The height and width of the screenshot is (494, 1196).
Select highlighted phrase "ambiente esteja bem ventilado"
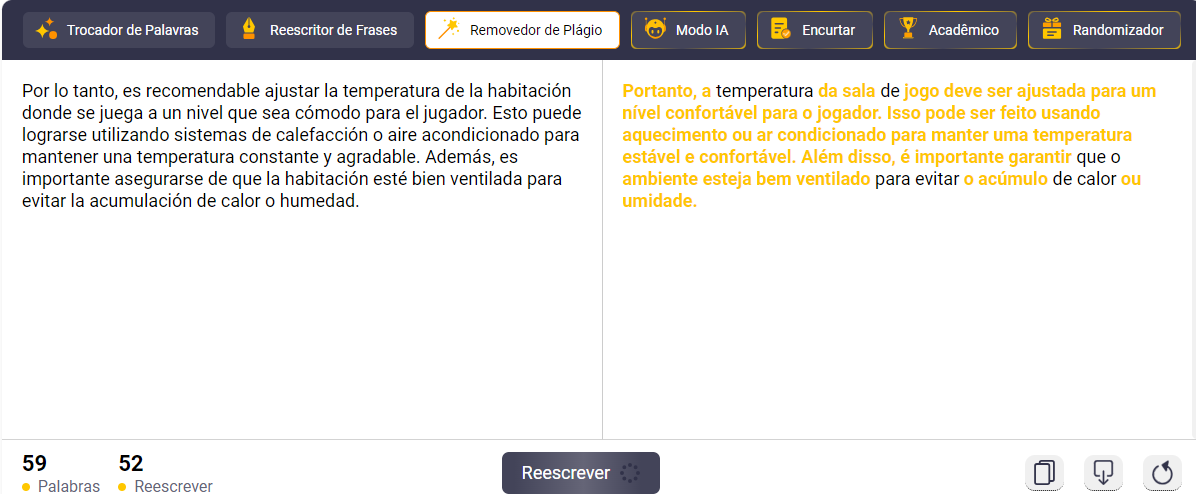pyautogui.click(x=745, y=179)
